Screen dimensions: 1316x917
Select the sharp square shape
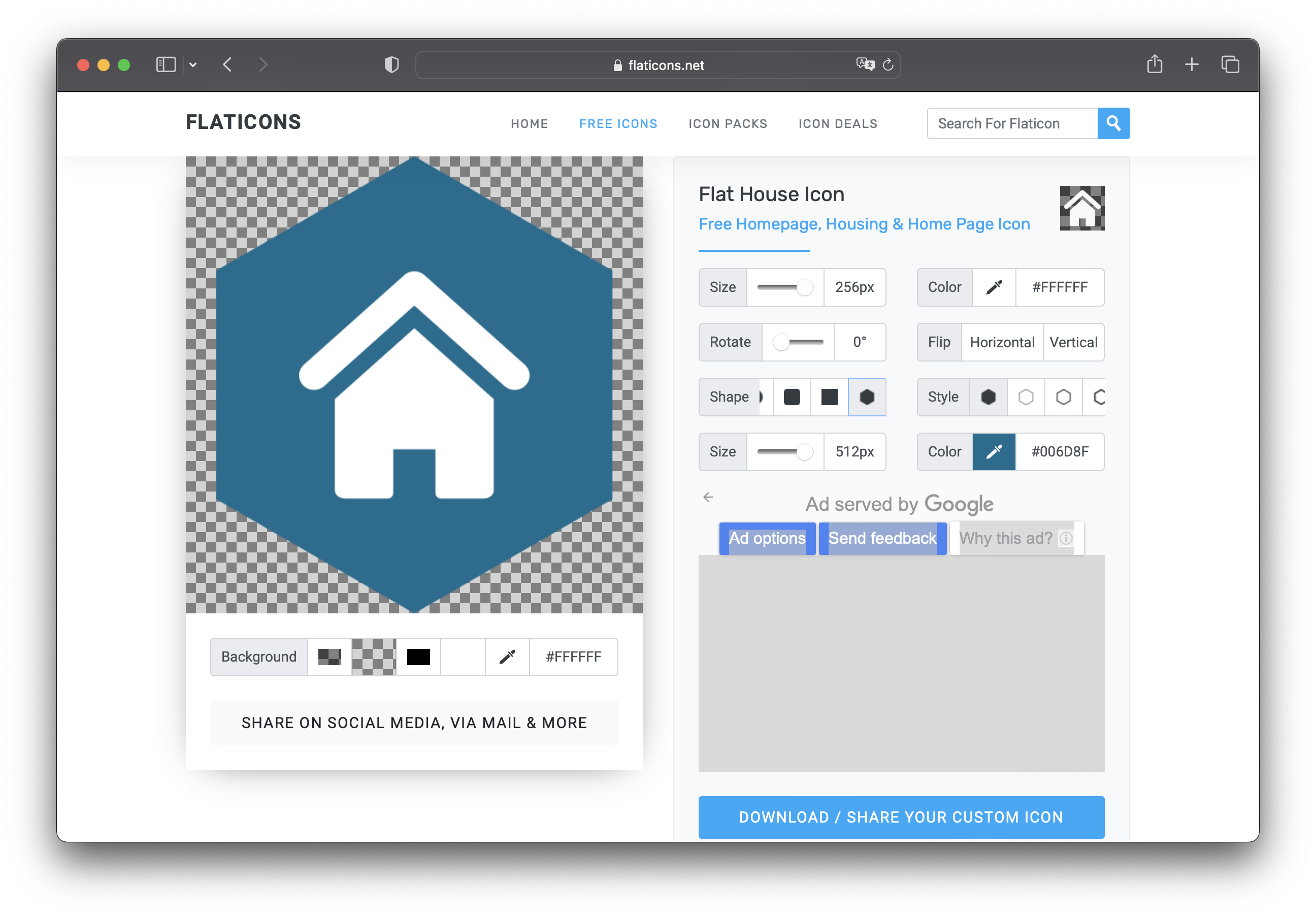click(830, 397)
